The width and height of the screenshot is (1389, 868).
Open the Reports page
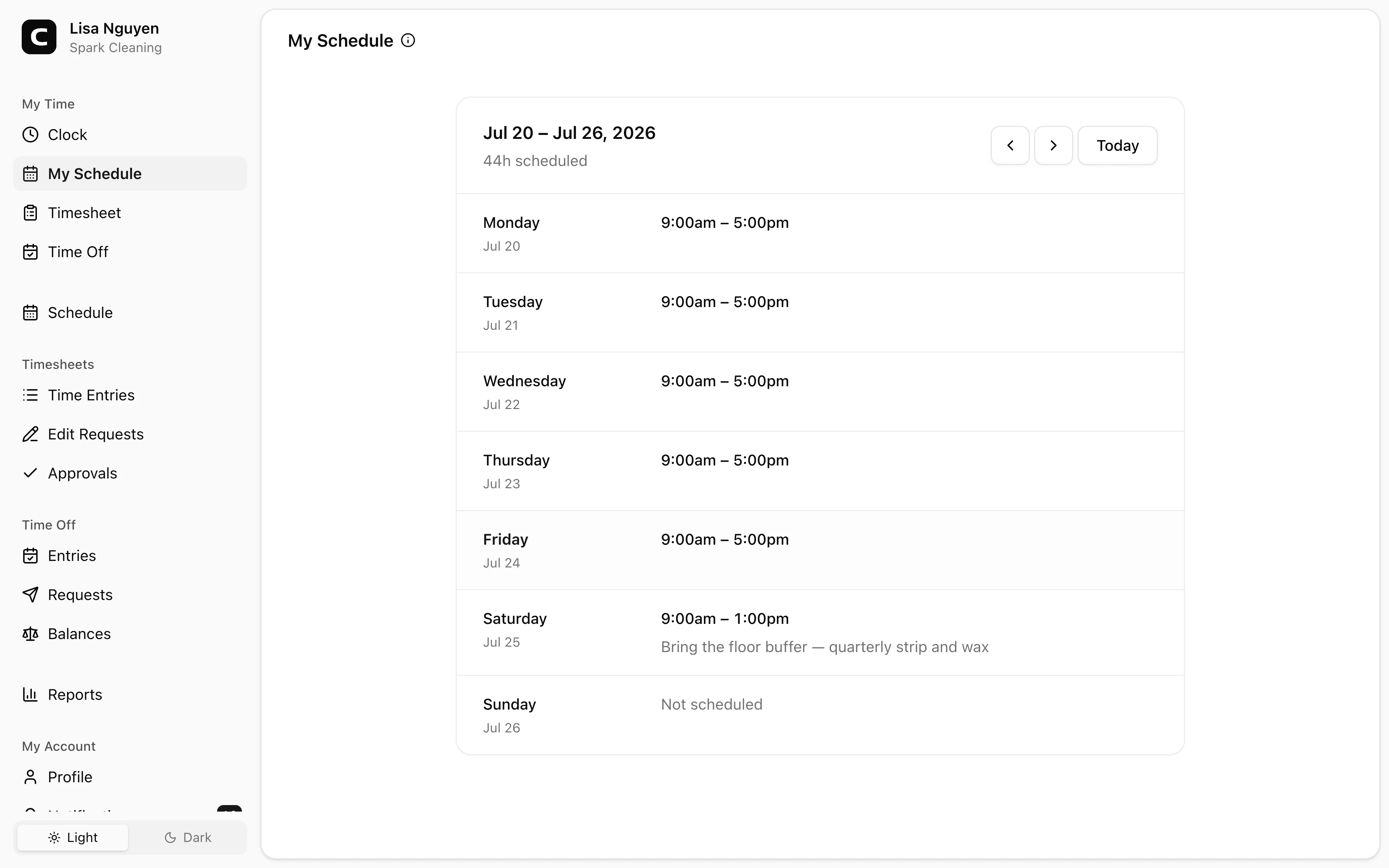click(130, 695)
